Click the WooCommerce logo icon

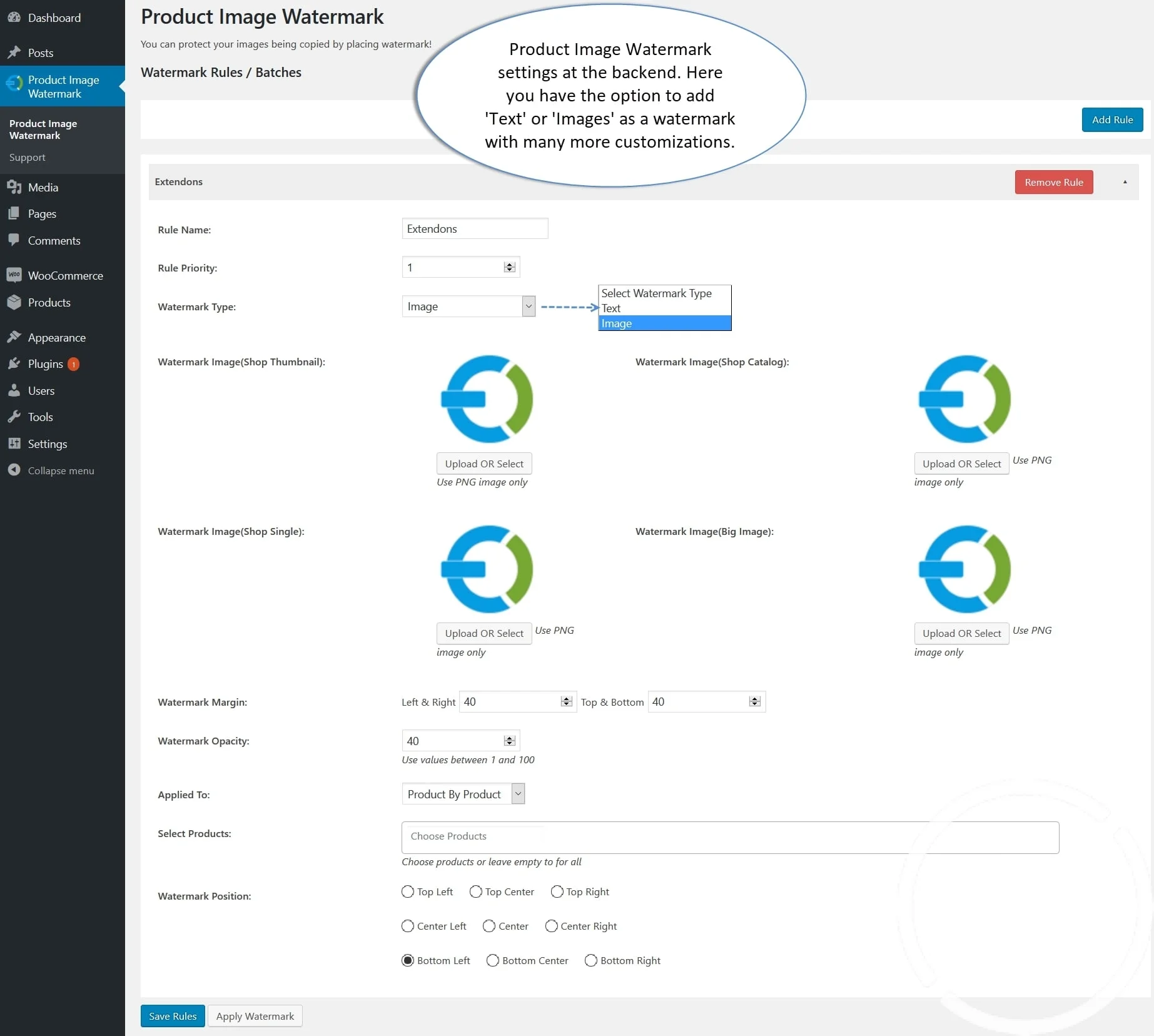(14, 275)
